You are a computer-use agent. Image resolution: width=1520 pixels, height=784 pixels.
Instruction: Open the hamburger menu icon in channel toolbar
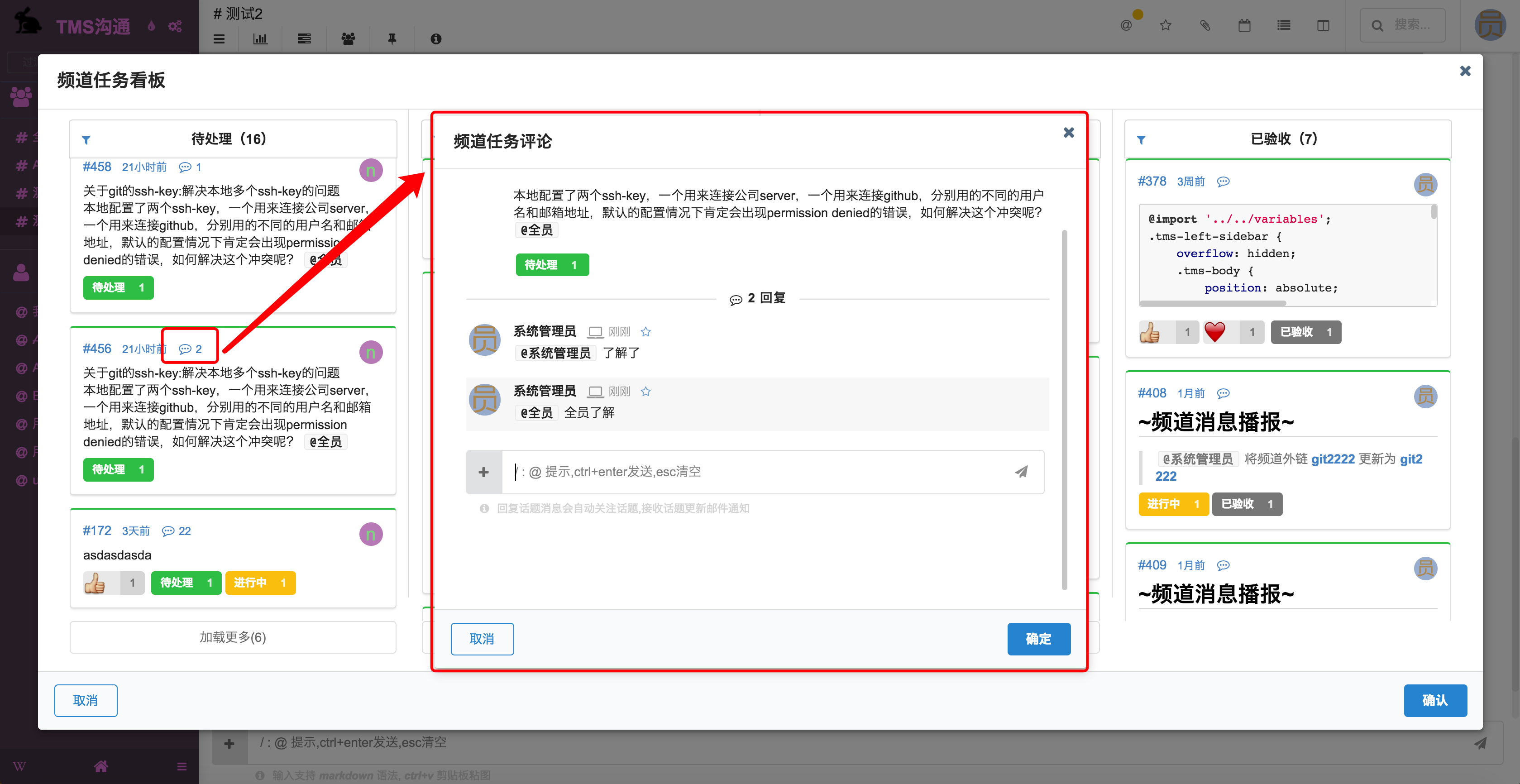(219, 39)
